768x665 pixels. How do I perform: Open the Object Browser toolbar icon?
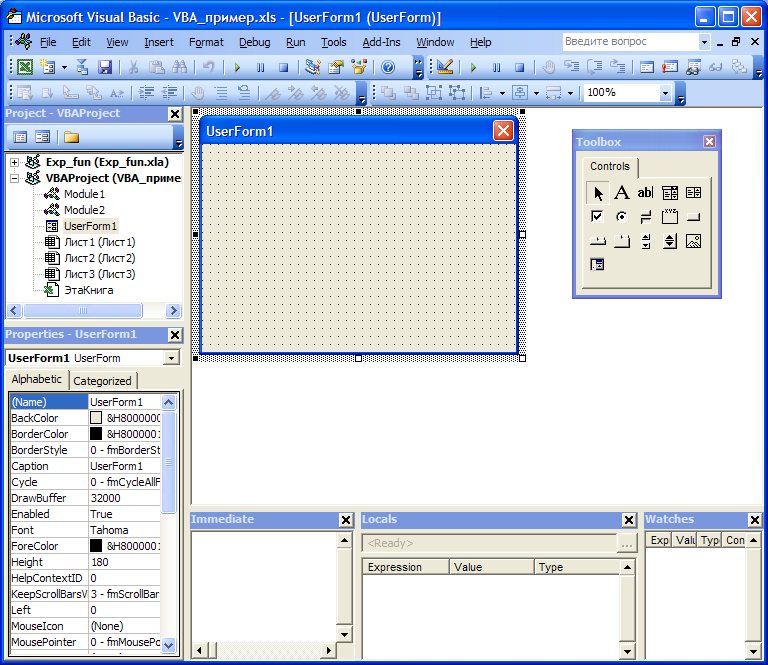[359, 67]
